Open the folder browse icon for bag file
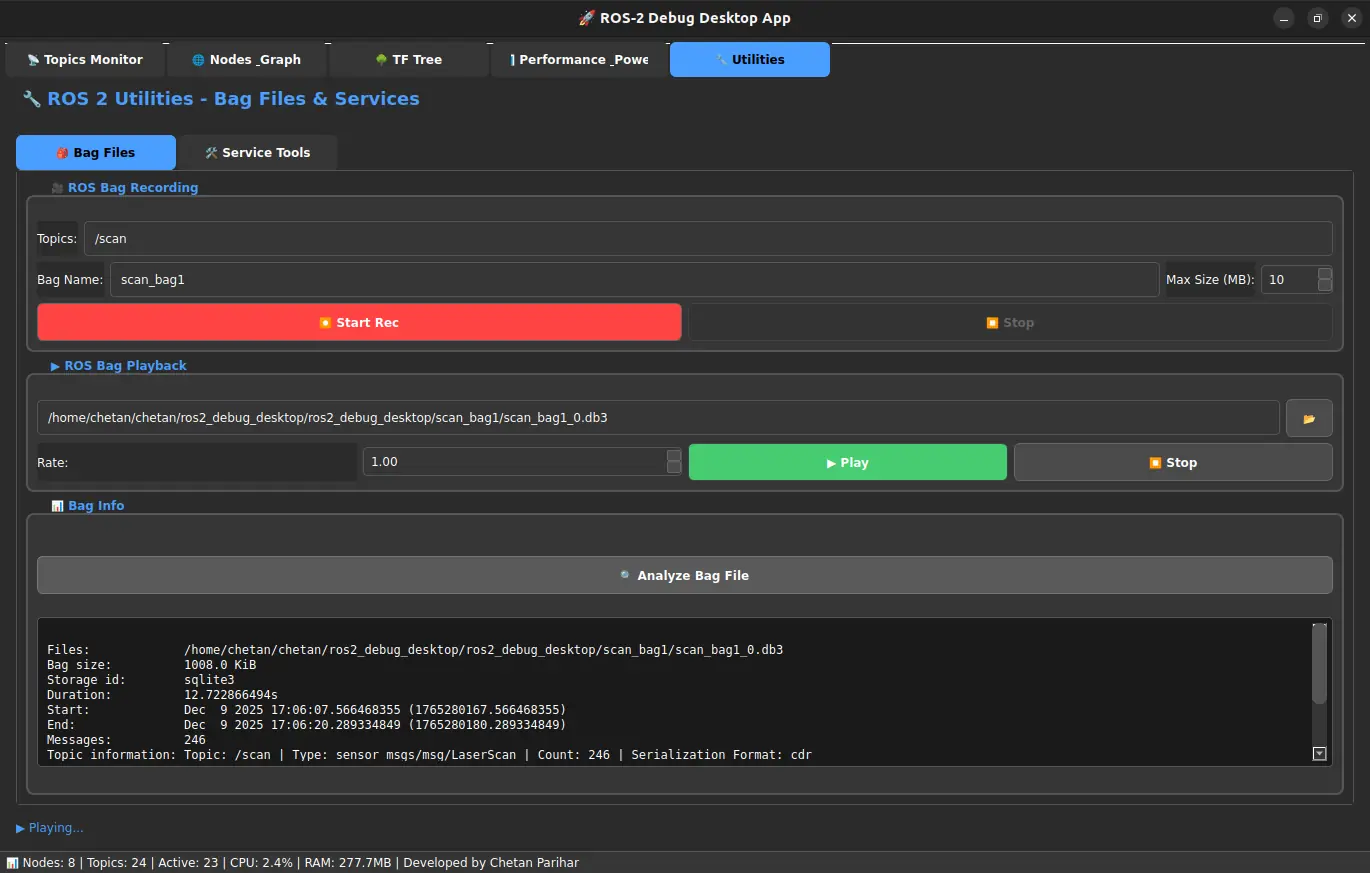1370x873 pixels. tap(1308, 418)
